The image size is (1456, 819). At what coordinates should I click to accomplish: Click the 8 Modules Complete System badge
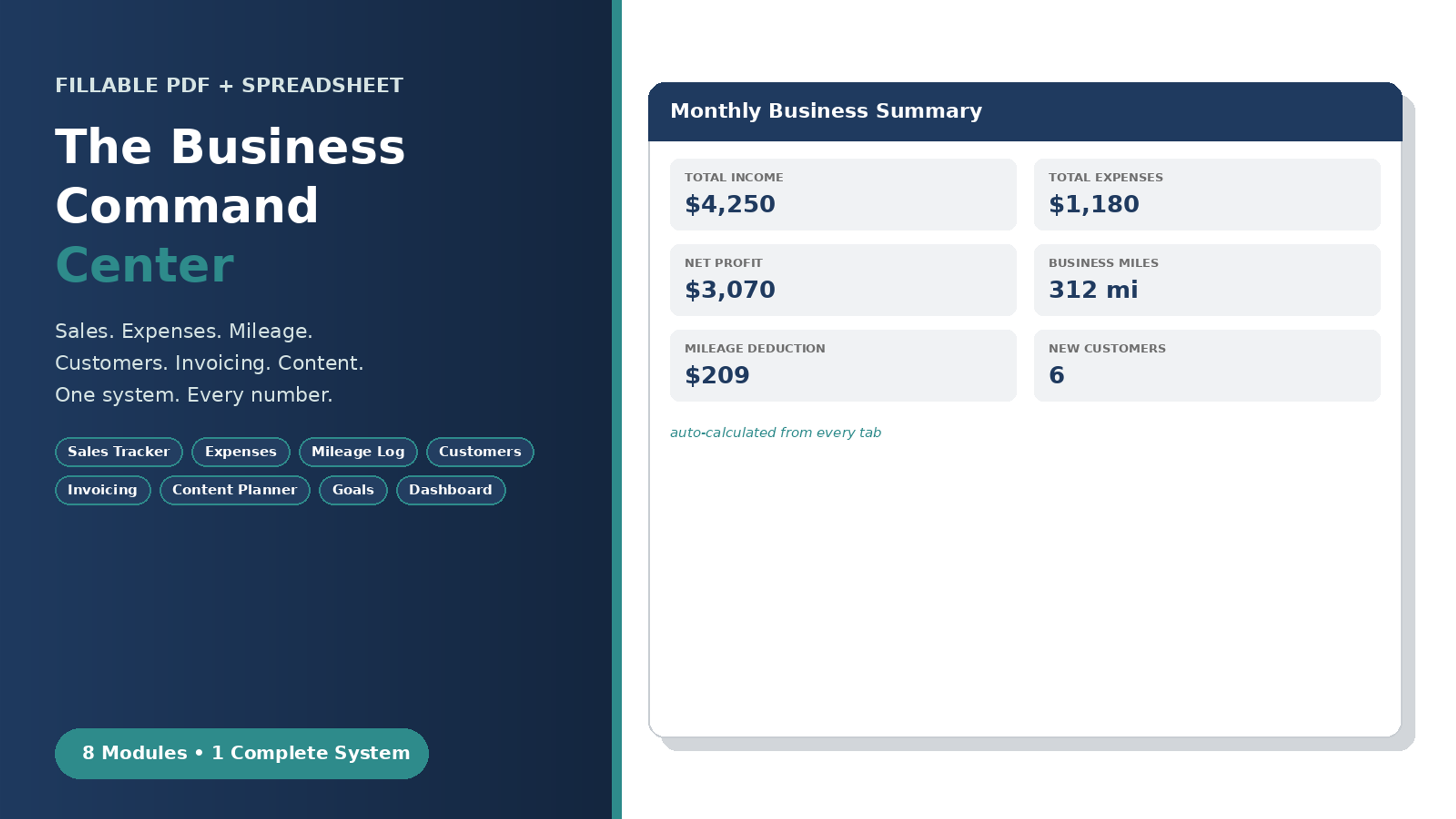click(241, 753)
